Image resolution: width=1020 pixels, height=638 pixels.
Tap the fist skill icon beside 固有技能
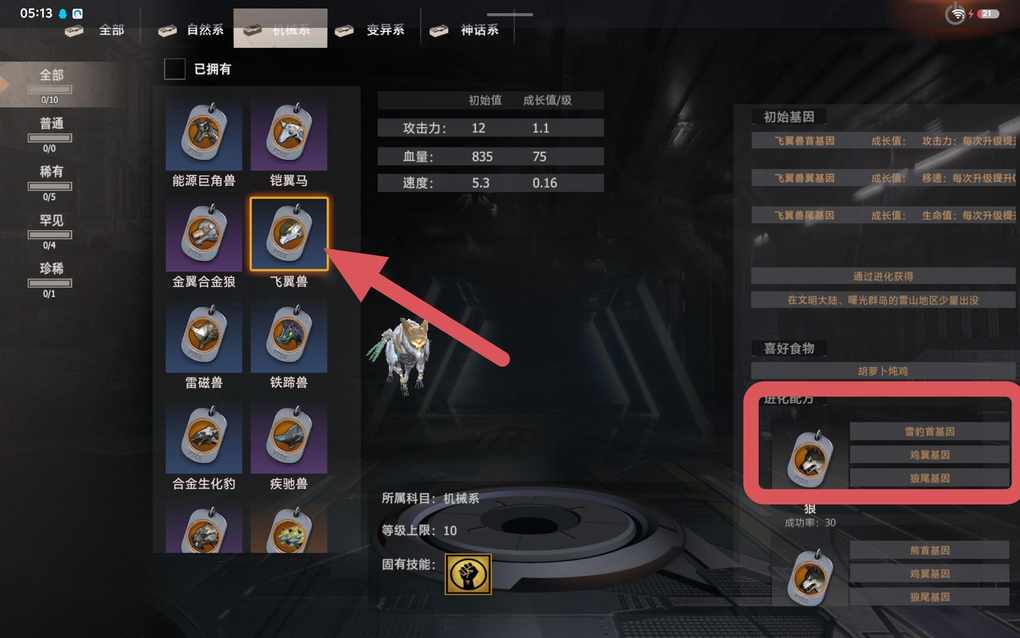[x=468, y=574]
